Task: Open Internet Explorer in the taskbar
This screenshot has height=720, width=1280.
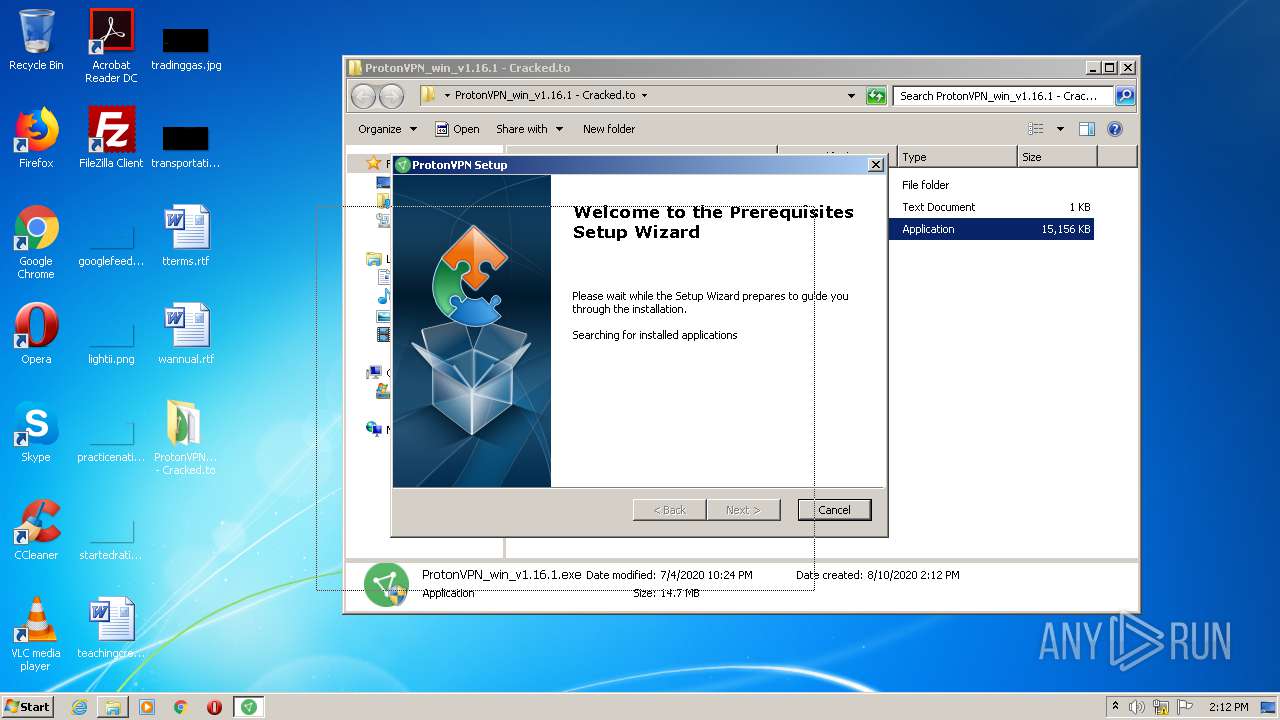Action: point(79,707)
